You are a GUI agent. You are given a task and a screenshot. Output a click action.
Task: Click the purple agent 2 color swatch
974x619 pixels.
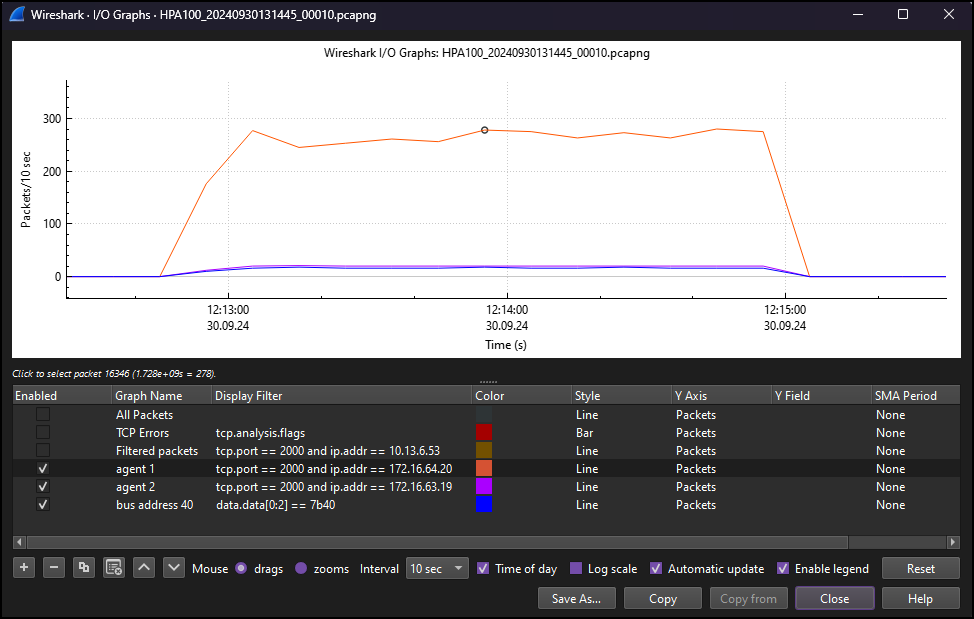483,486
